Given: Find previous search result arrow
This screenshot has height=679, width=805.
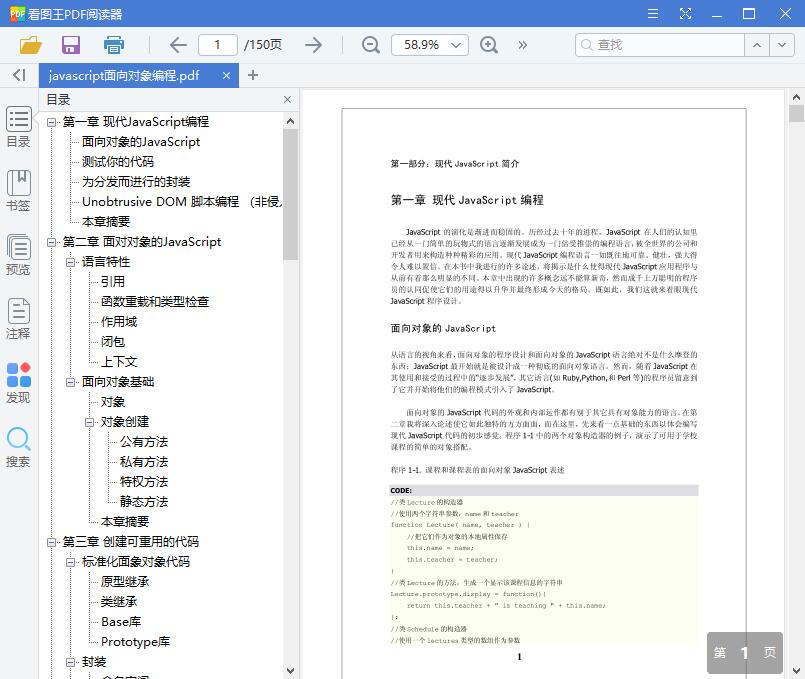Looking at the screenshot, I should coord(757,45).
